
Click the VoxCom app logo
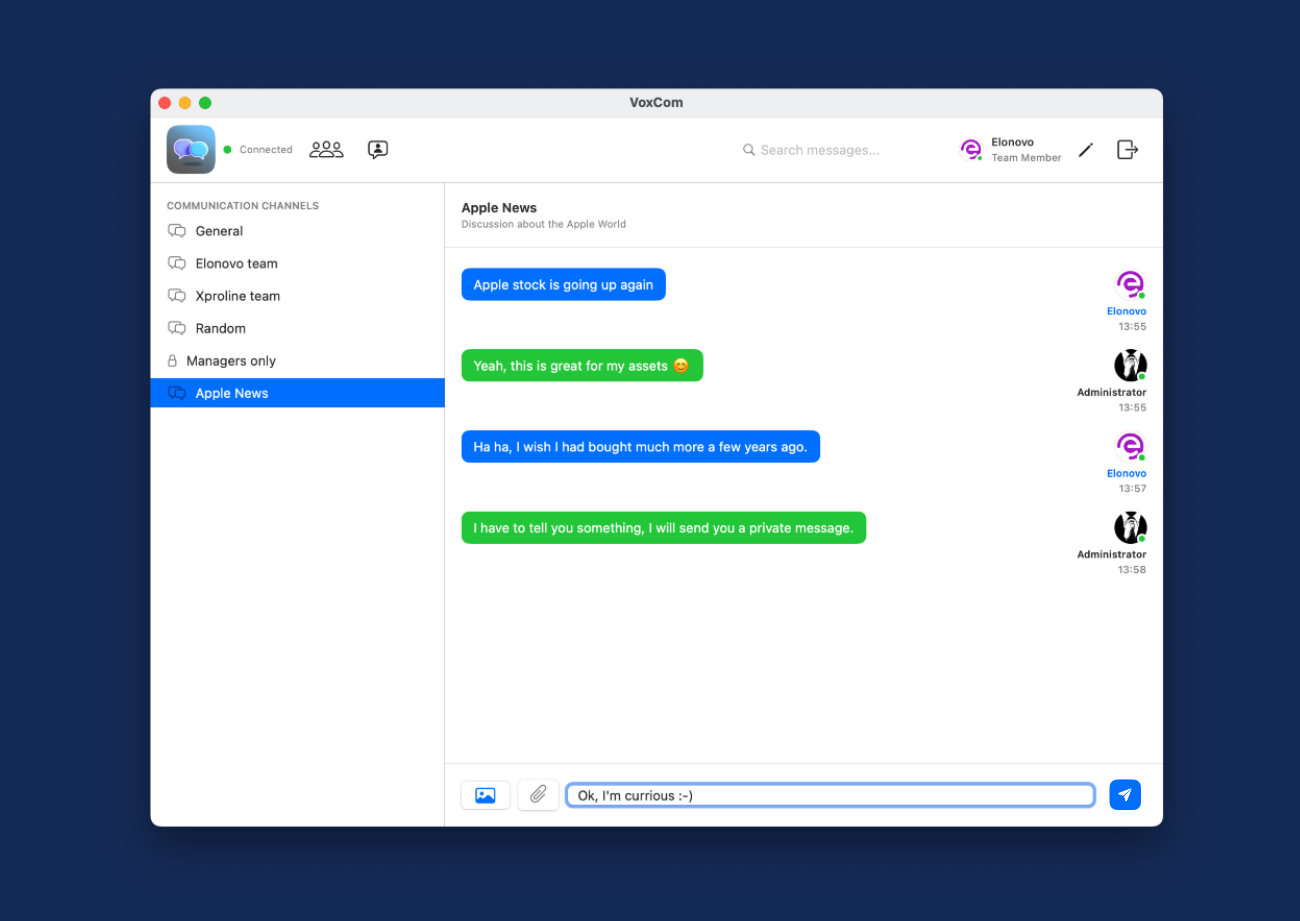(x=191, y=150)
